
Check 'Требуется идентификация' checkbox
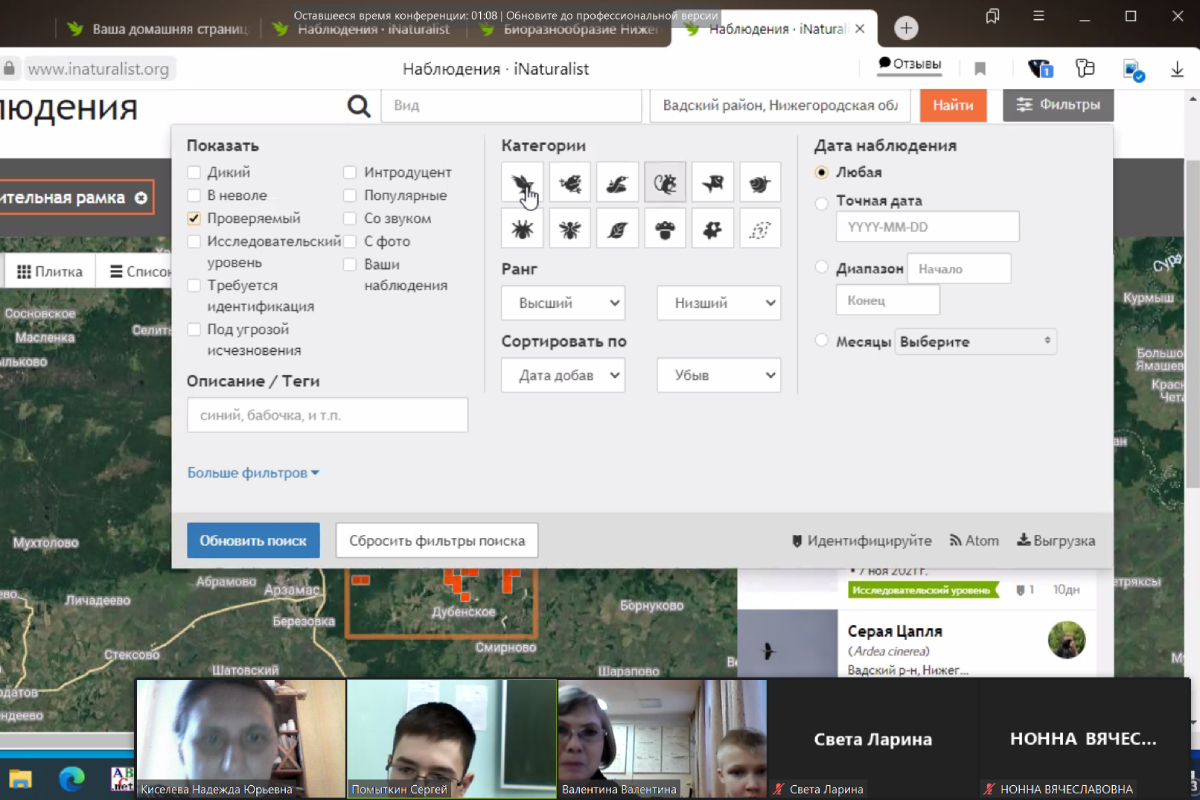[x=194, y=285]
